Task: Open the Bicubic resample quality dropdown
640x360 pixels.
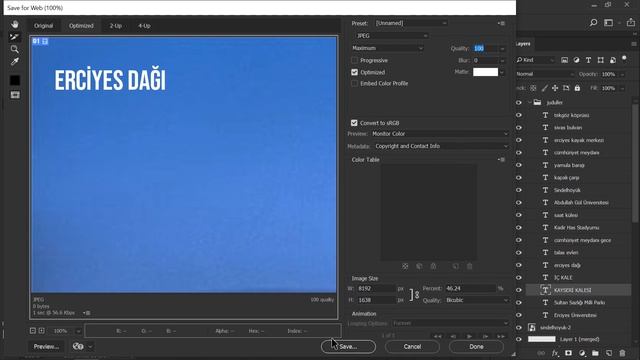Action: pos(476,300)
